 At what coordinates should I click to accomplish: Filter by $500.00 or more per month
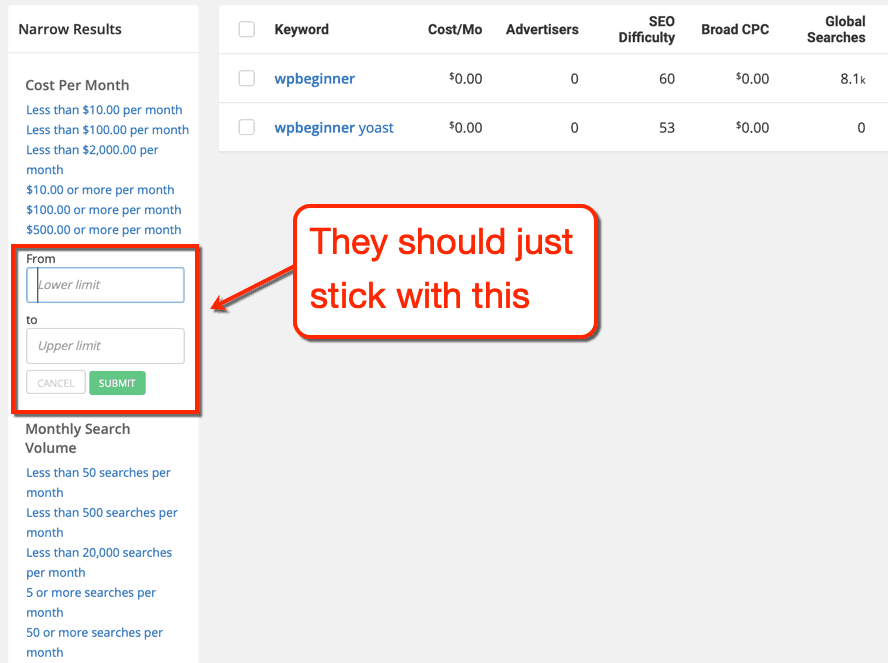104,229
